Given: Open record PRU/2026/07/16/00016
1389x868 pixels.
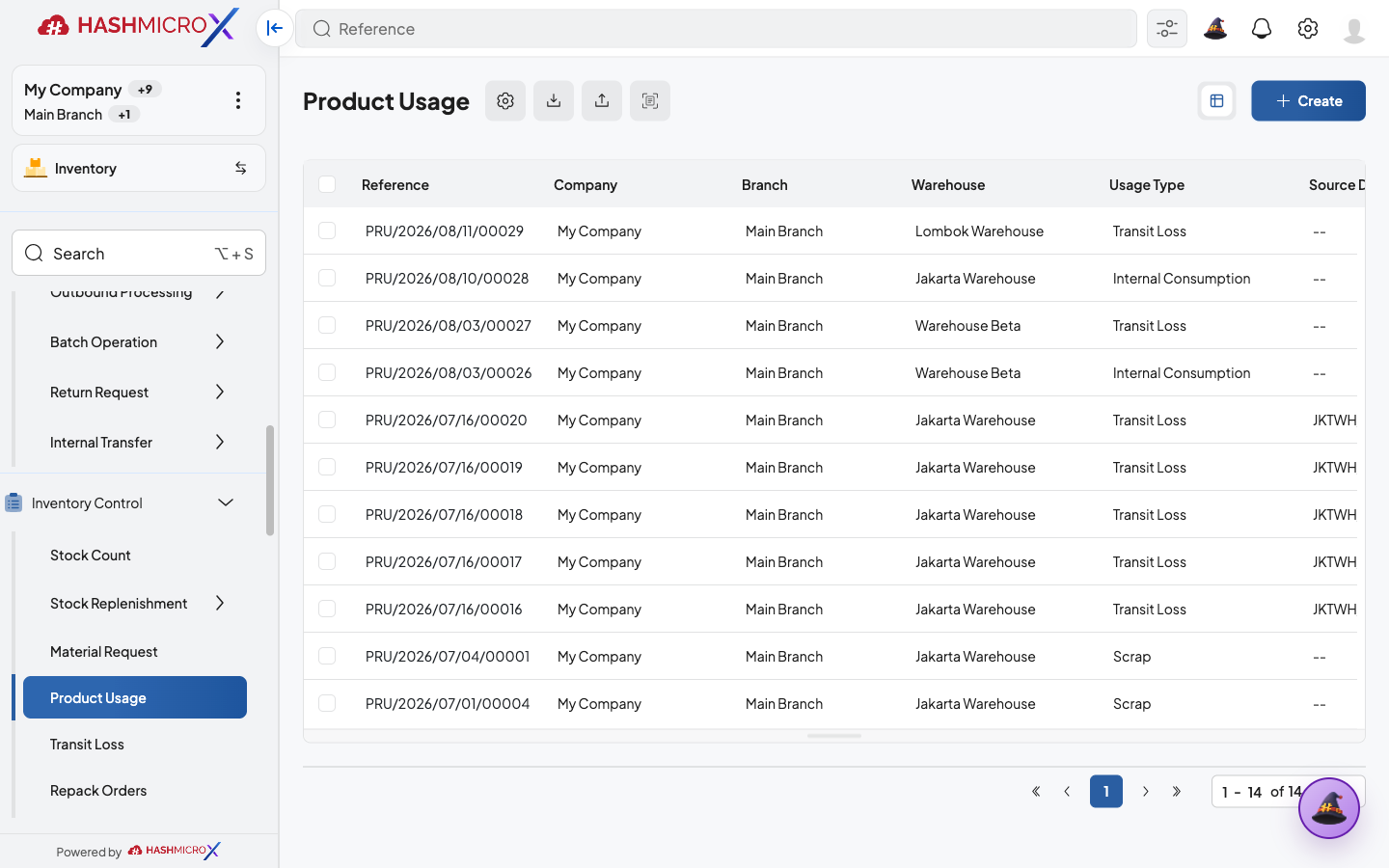Looking at the screenshot, I should pyautogui.click(x=444, y=610).
